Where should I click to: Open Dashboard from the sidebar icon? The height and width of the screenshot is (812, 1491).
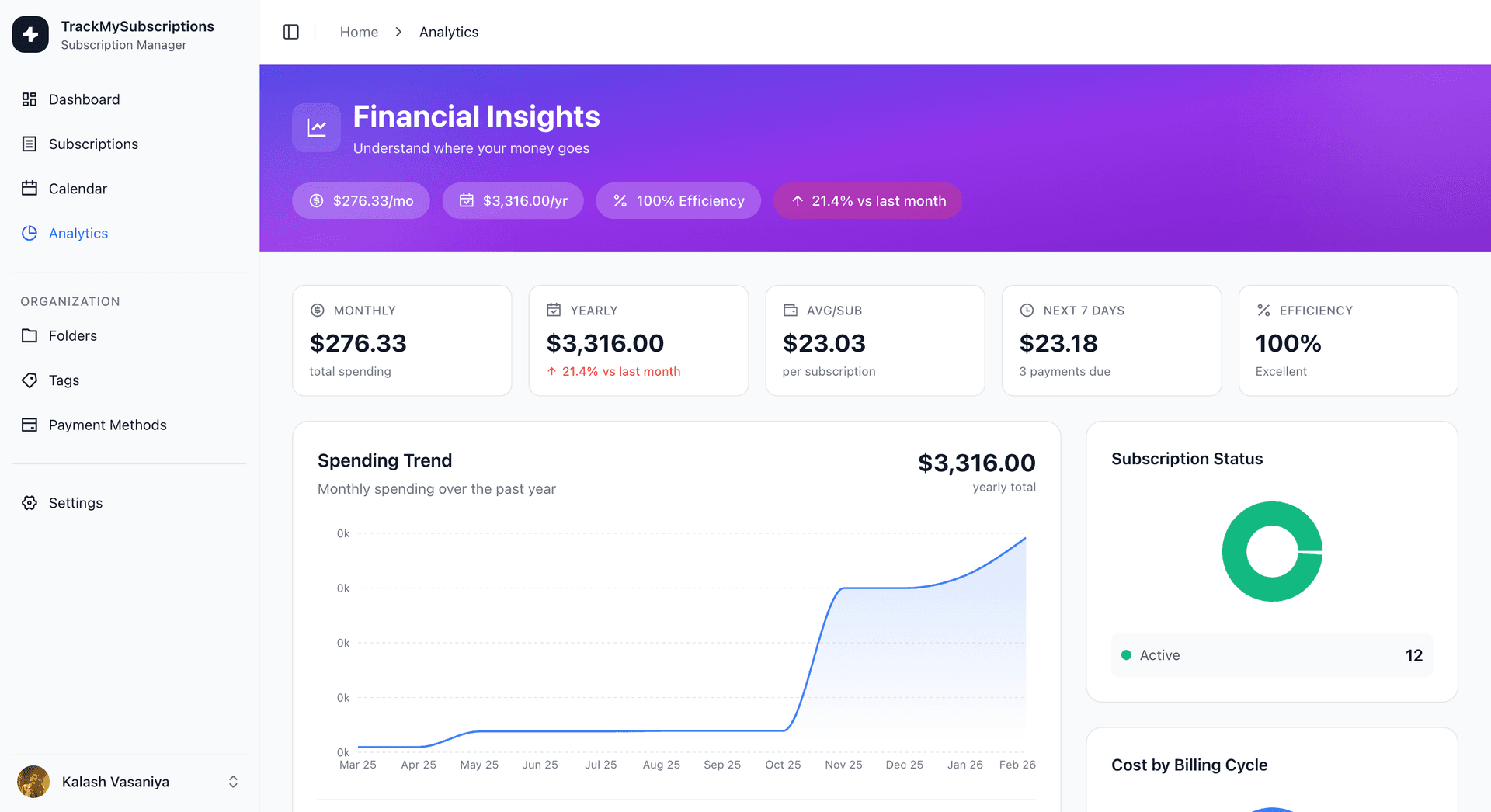tap(30, 99)
